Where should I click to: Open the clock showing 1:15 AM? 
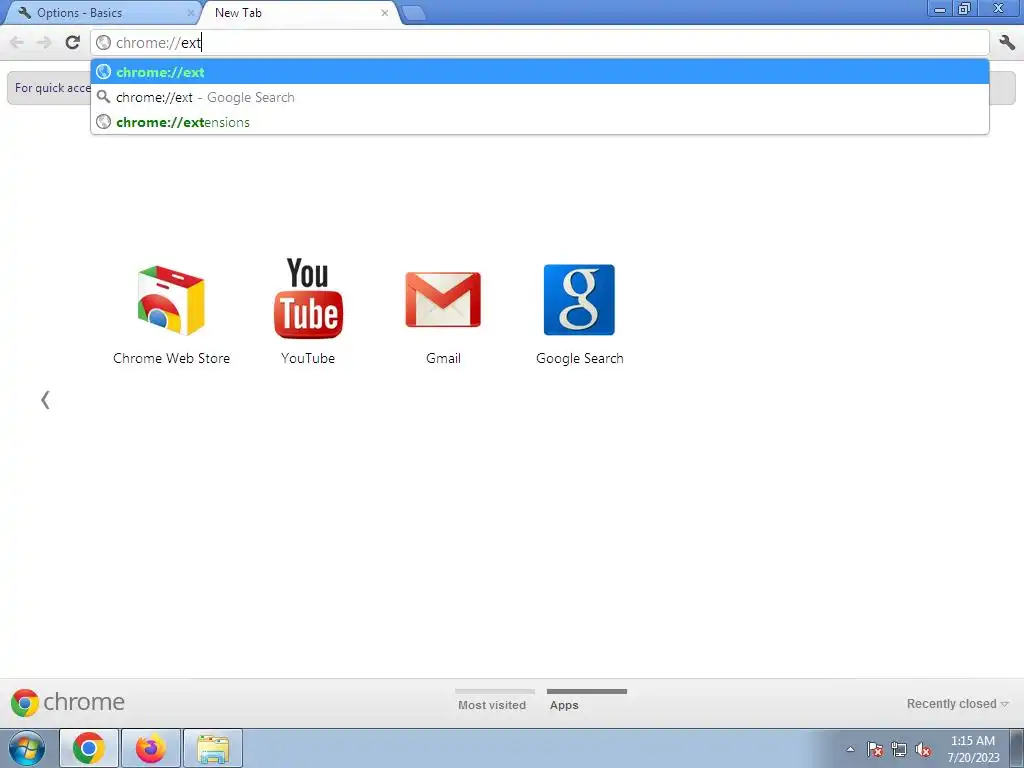click(x=973, y=749)
